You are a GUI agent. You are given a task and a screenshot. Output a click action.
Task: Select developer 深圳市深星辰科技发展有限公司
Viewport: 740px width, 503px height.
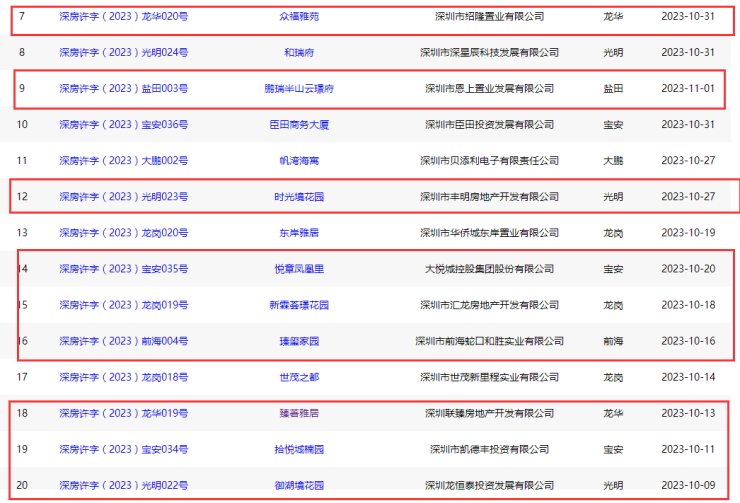(489, 52)
